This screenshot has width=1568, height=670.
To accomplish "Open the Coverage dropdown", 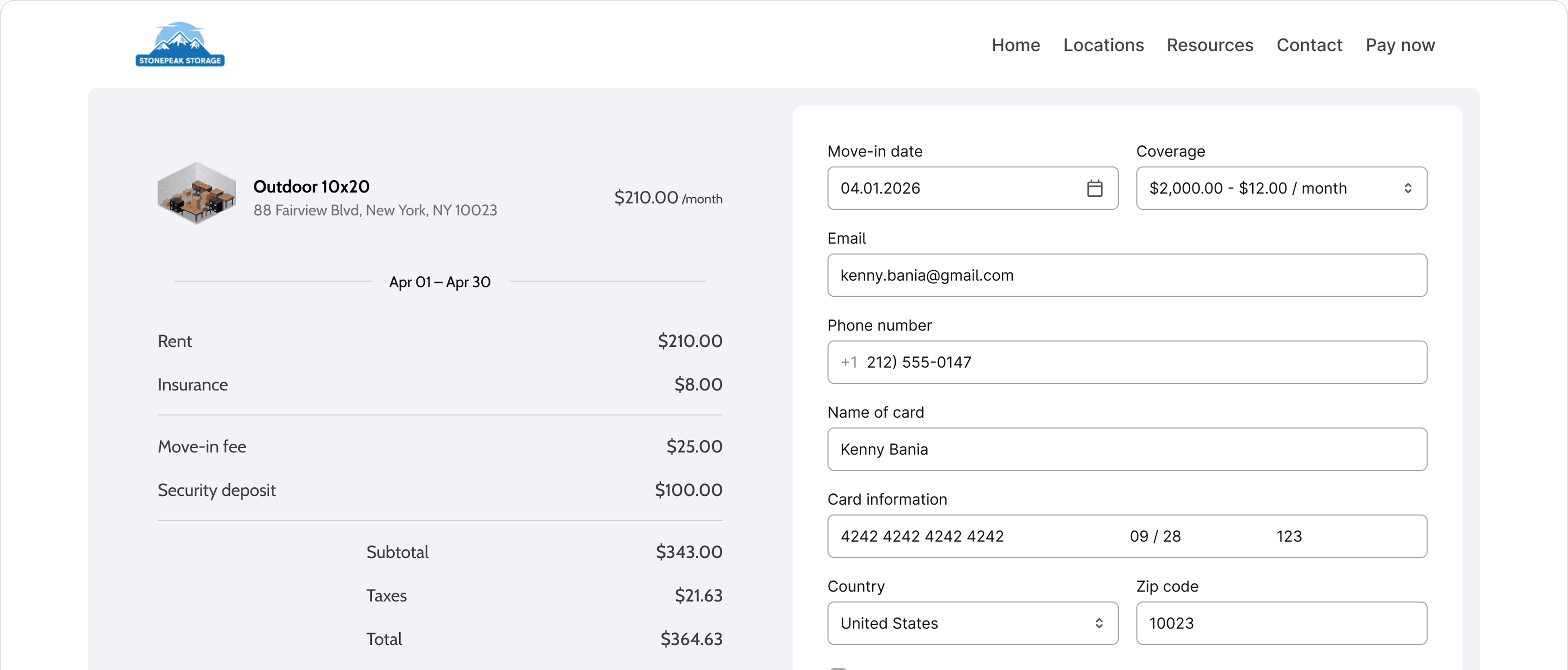I will [x=1281, y=188].
